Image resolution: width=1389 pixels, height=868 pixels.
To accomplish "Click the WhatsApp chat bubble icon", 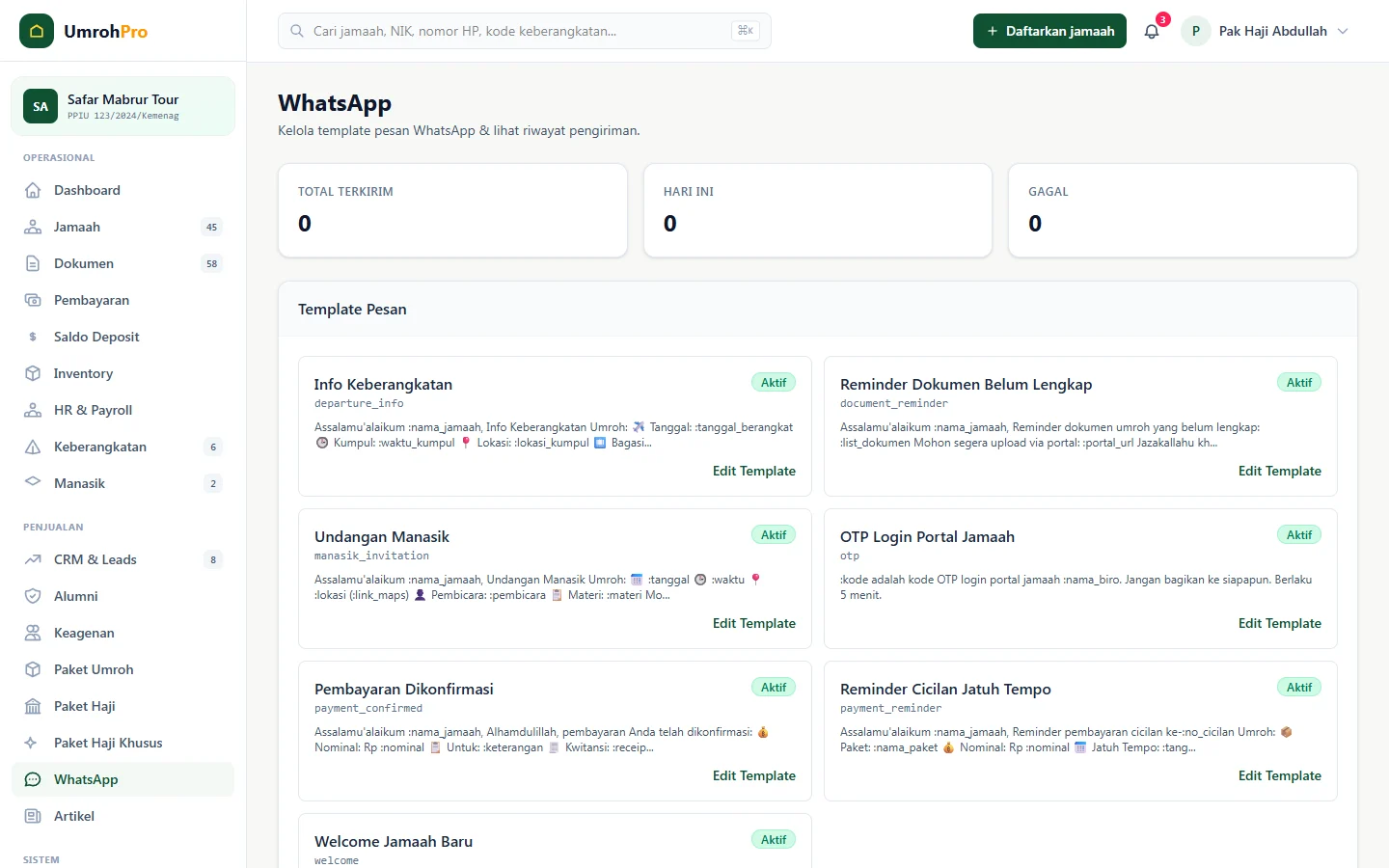I will coord(33,779).
